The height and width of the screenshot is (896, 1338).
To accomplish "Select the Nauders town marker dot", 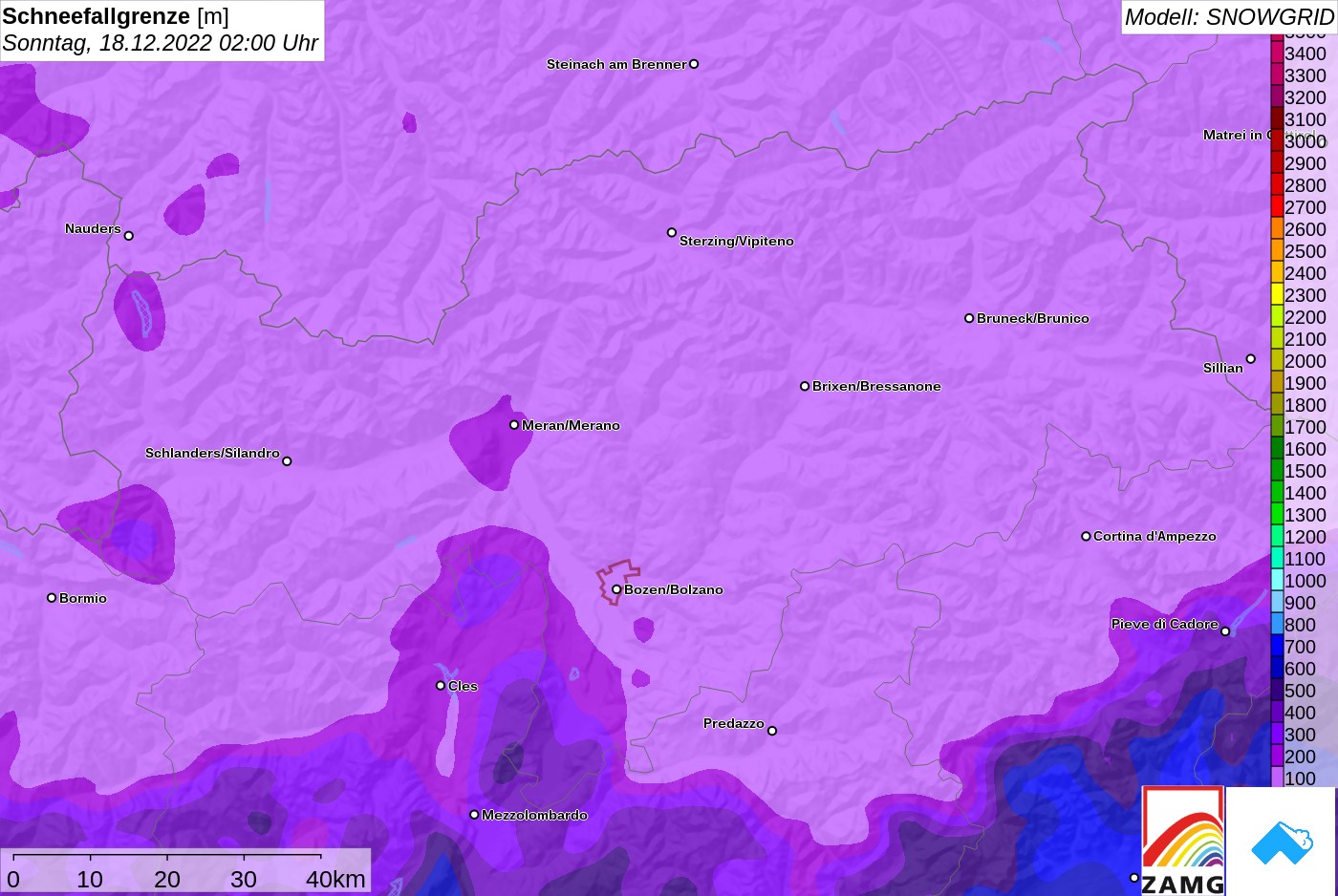I will point(129,235).
